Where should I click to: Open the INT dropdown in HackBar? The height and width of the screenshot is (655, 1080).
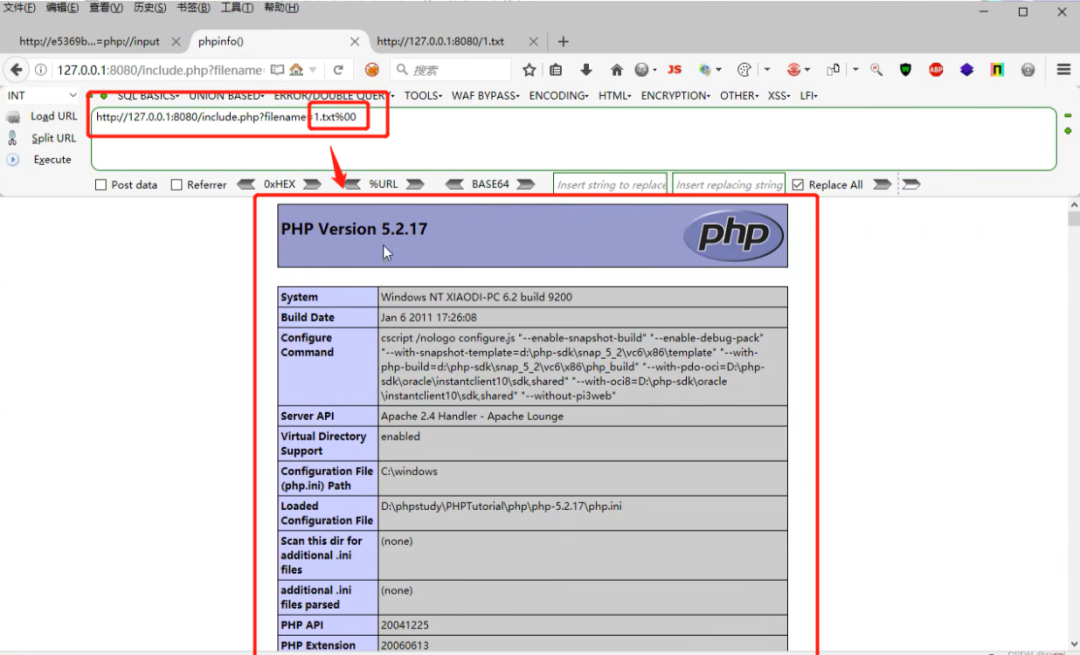41,95
